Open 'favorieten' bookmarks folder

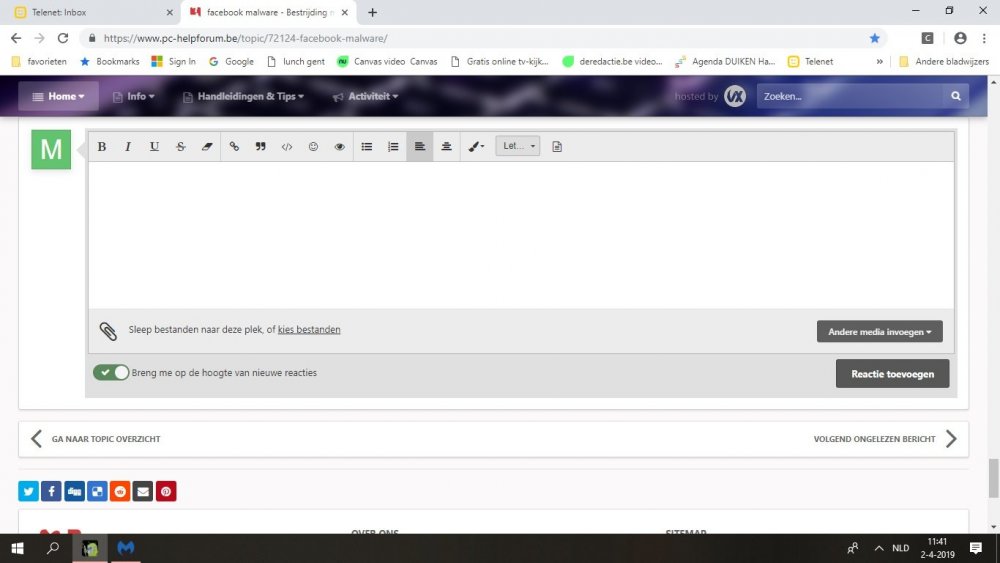39,61
